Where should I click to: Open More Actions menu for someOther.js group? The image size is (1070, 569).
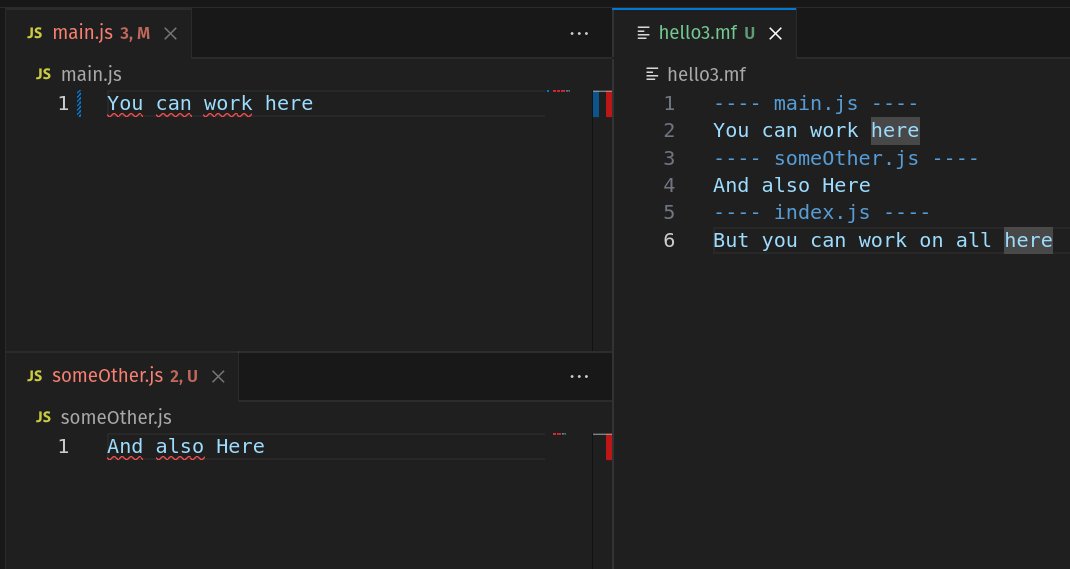579,377
